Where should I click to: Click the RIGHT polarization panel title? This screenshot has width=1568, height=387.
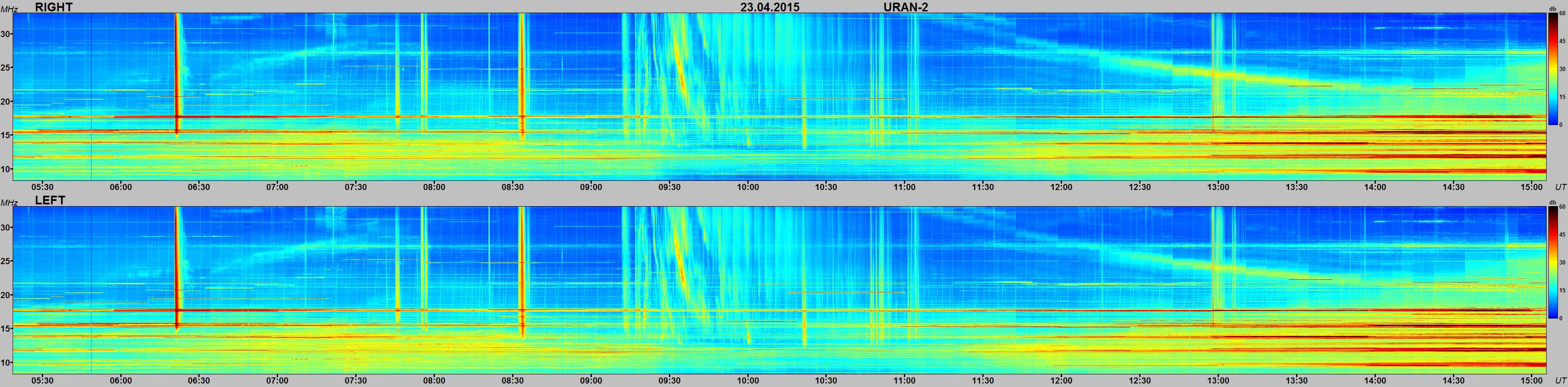(54, 7)
